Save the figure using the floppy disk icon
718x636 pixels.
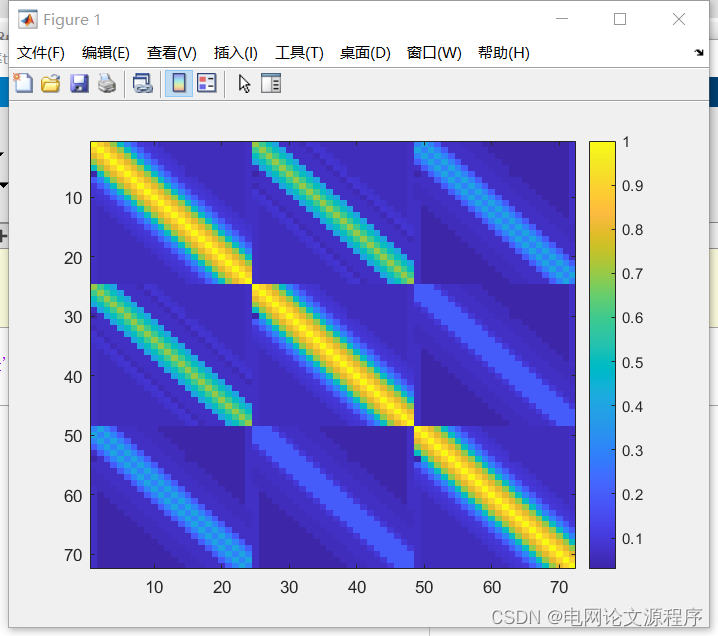coord(79,83)
